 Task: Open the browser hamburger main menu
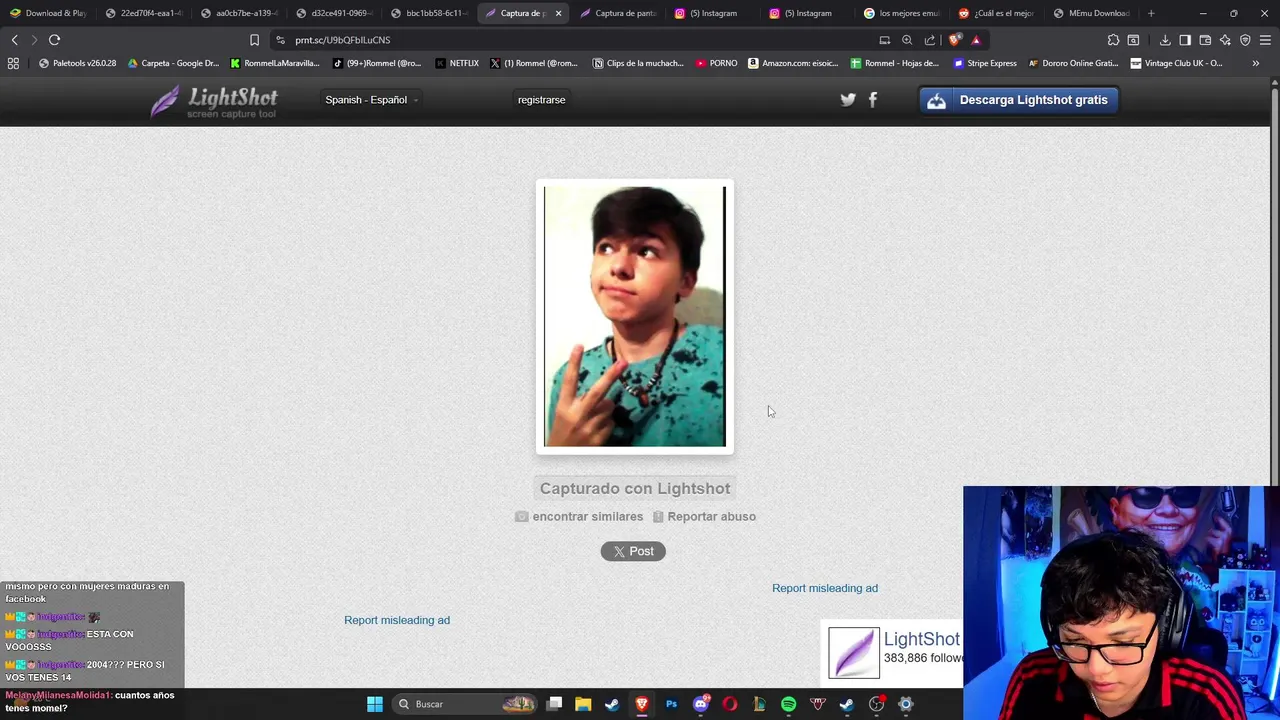tap(1265, 40)
